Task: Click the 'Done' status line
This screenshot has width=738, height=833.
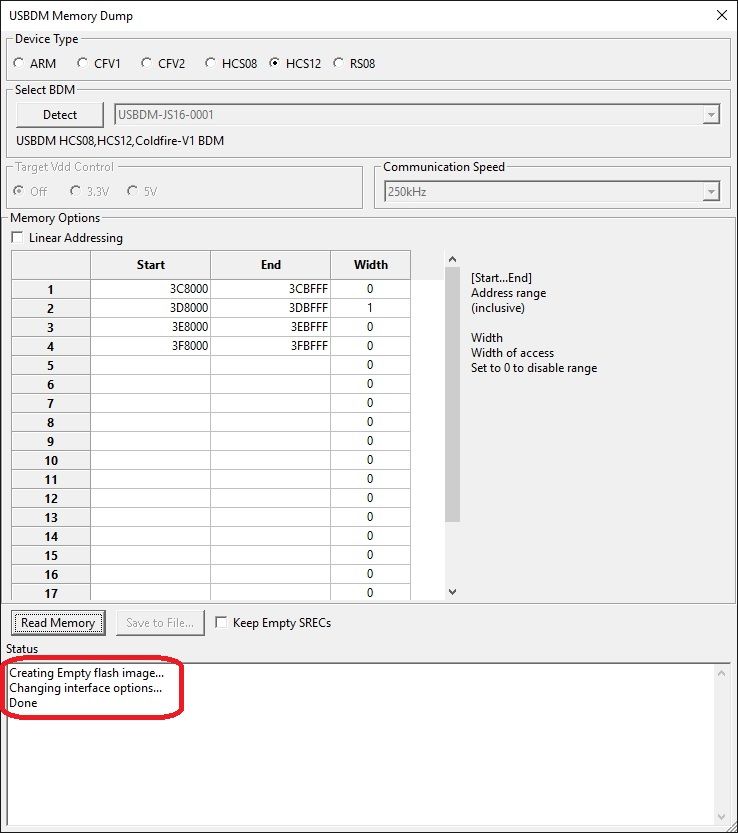Action: pos(23,703)
